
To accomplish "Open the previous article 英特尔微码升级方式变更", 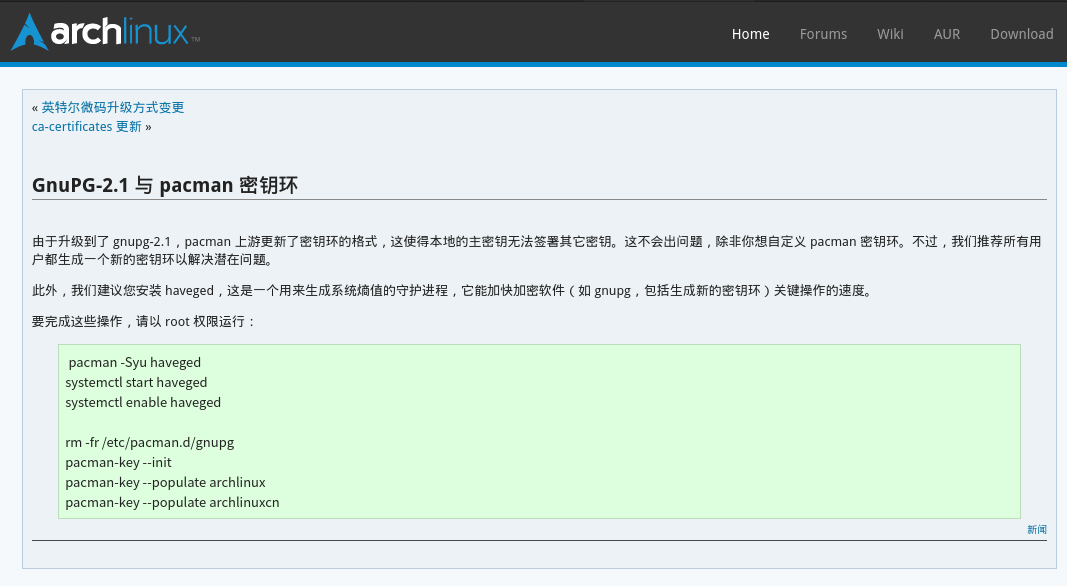I will pos(113,108).
